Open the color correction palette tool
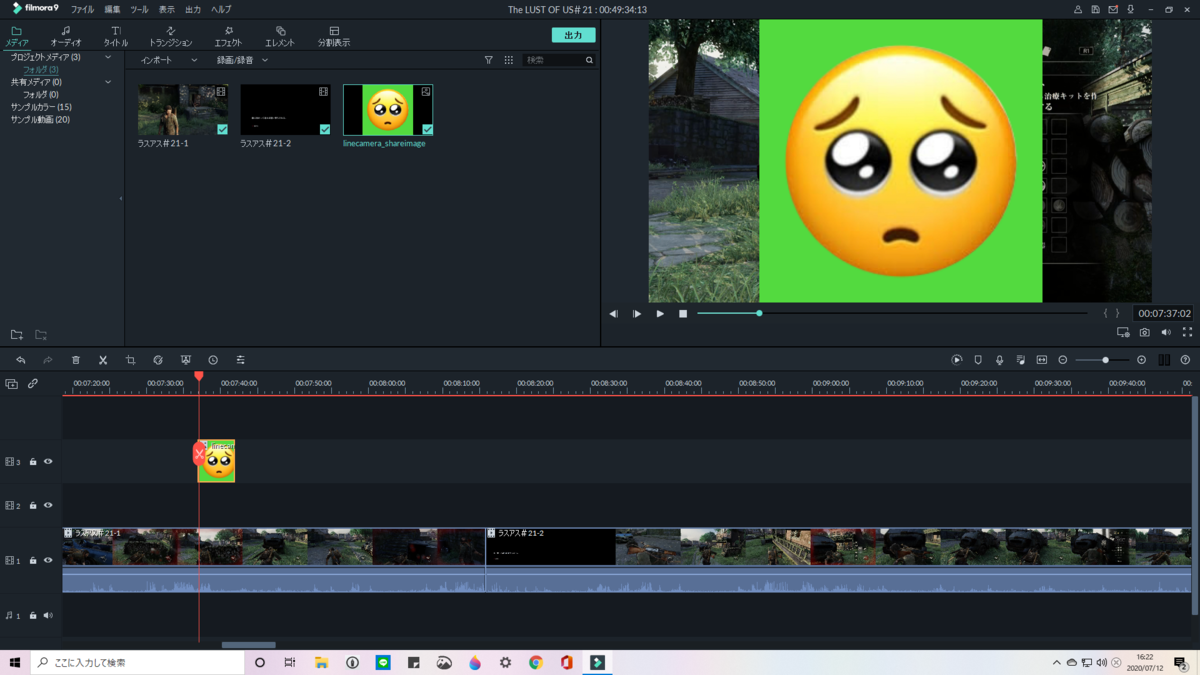The image size is (1200, 675). (x=158, y=360)
